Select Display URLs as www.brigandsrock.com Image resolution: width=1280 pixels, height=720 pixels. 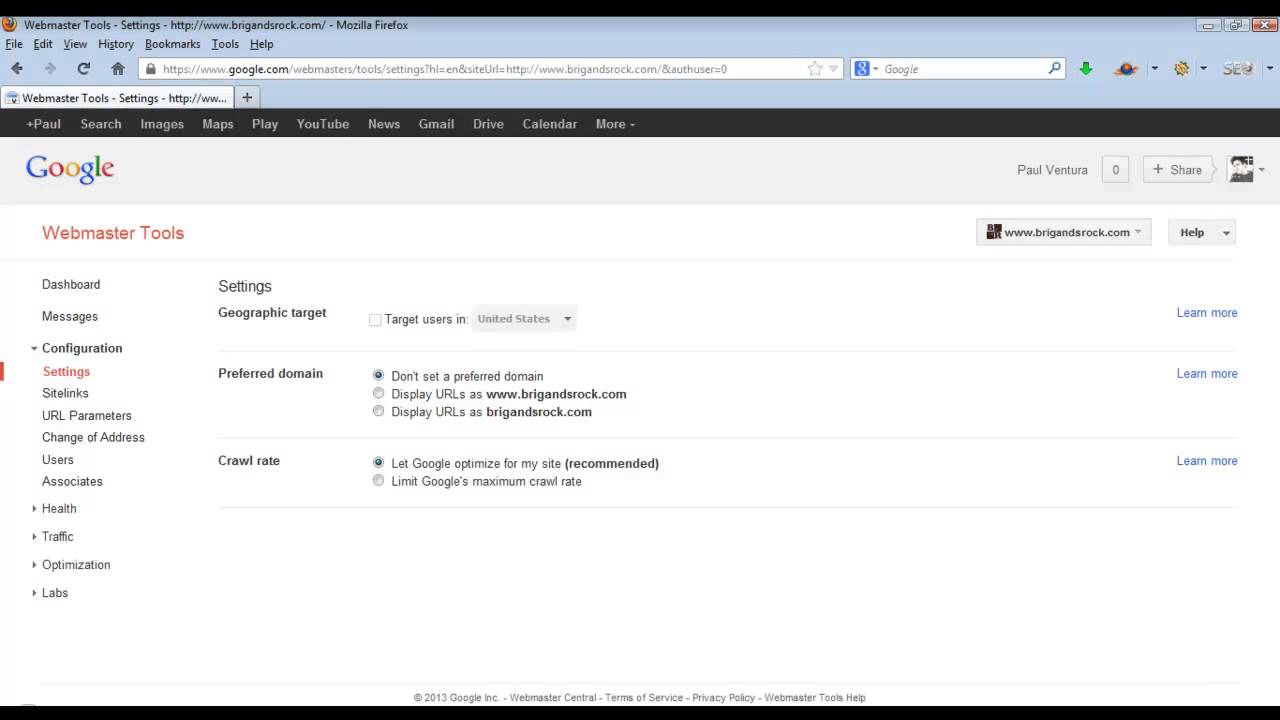(378, 394)
